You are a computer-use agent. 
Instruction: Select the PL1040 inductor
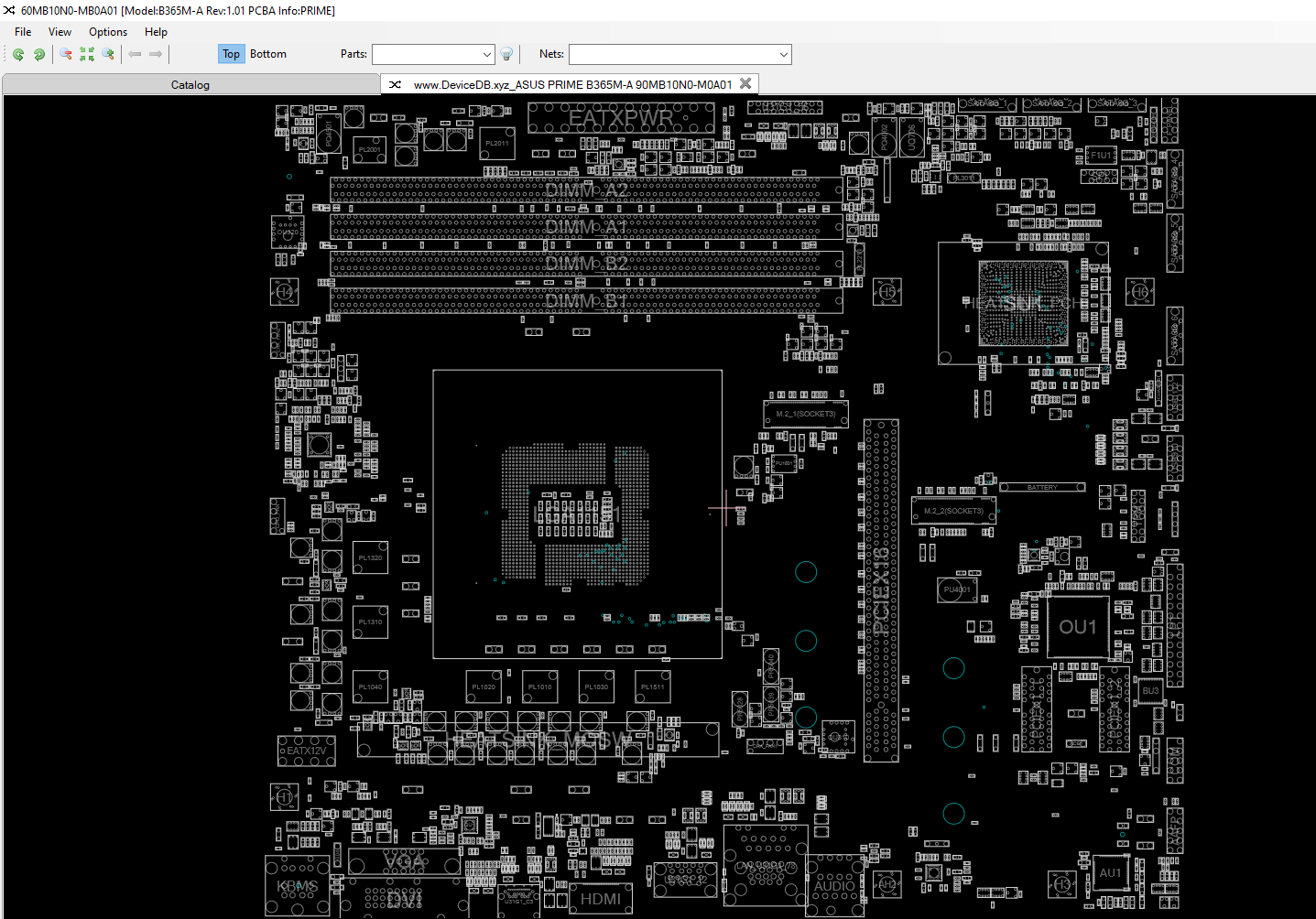click(370, 687)
